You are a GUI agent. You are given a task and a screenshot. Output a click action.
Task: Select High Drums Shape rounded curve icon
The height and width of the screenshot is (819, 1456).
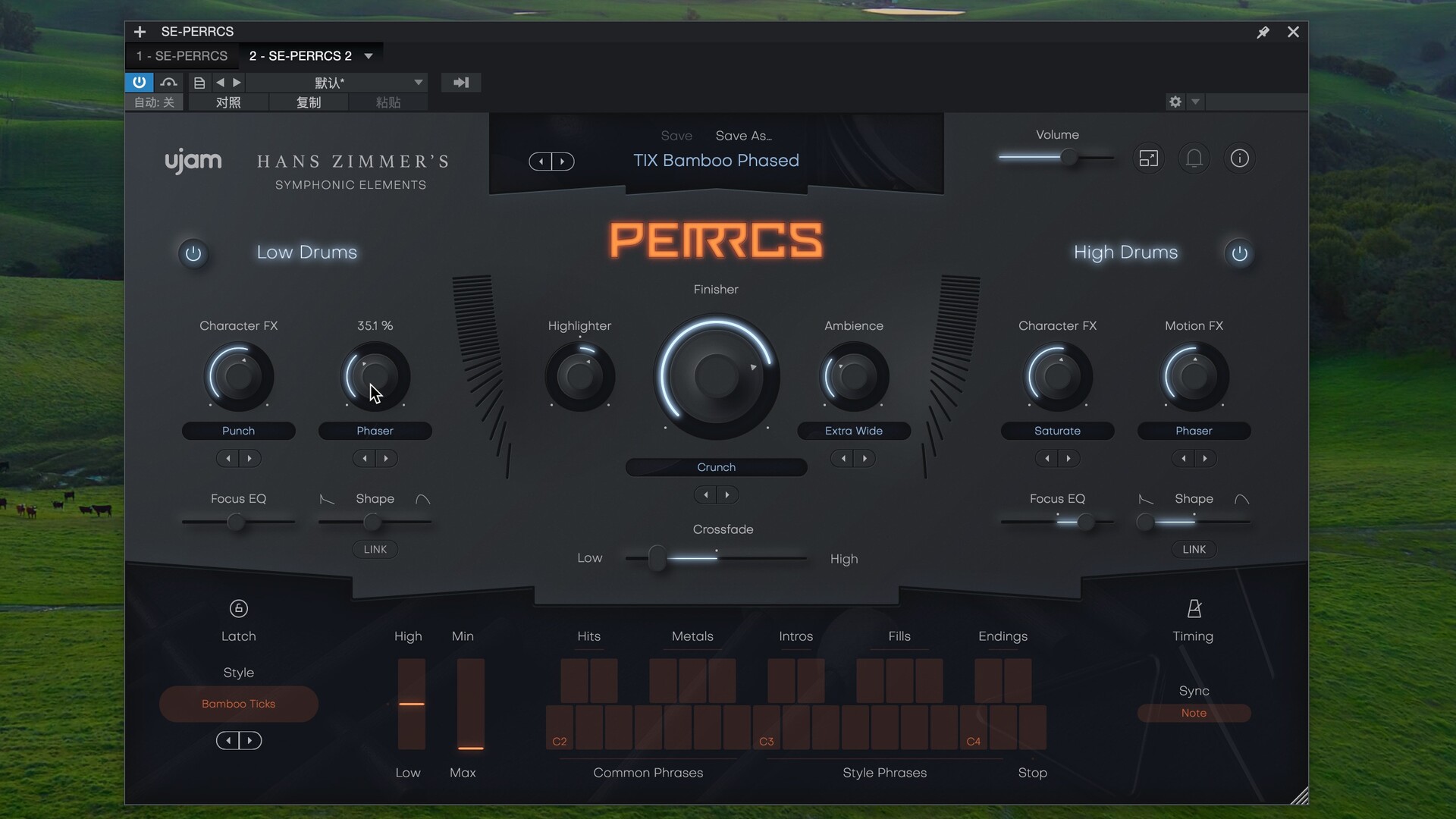pos(1241,499)
